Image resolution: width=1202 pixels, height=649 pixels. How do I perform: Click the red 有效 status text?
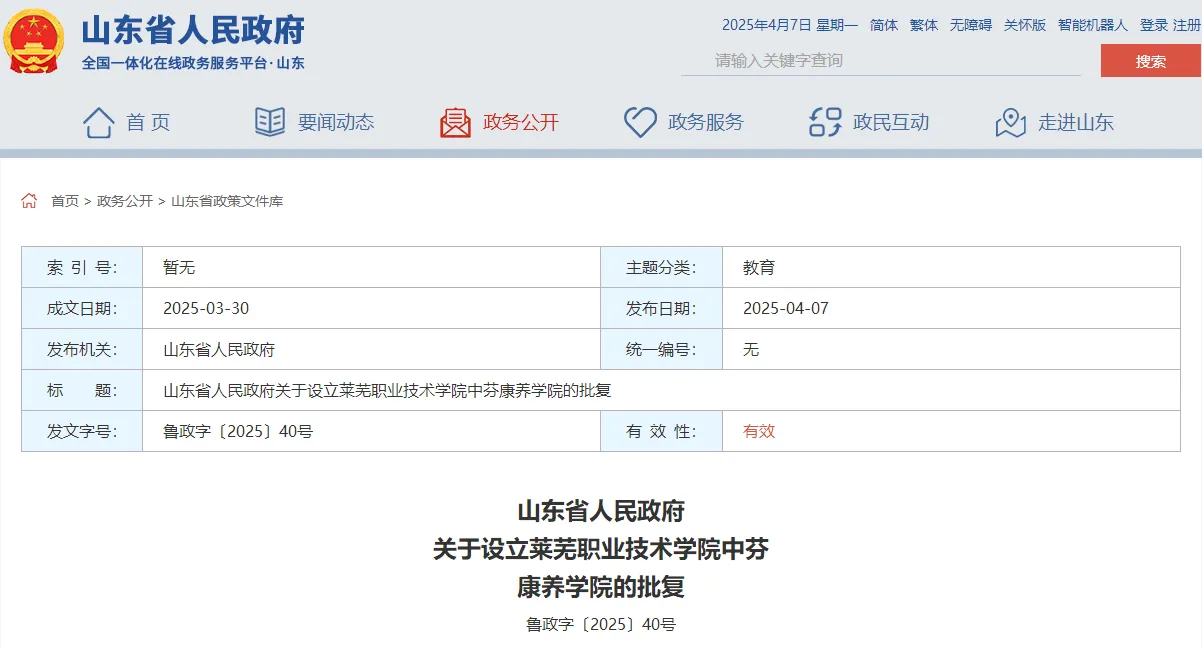pos(759,432)
